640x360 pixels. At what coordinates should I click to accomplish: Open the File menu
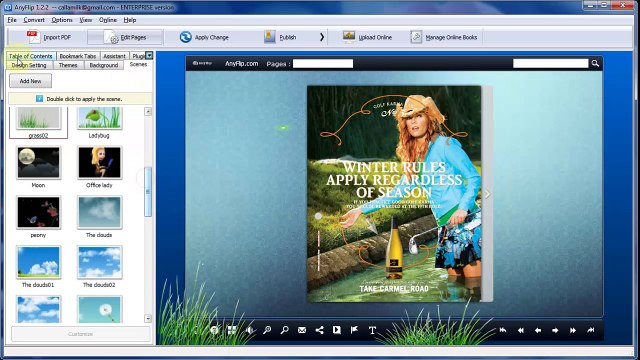coord(12,20)
